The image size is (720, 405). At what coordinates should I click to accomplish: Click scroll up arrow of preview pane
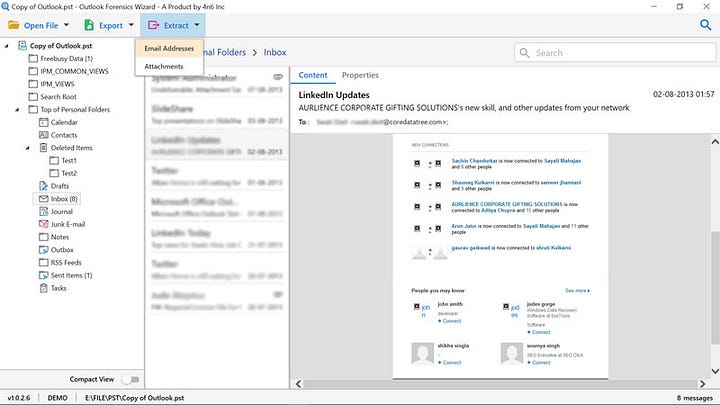tap(715, 142)
